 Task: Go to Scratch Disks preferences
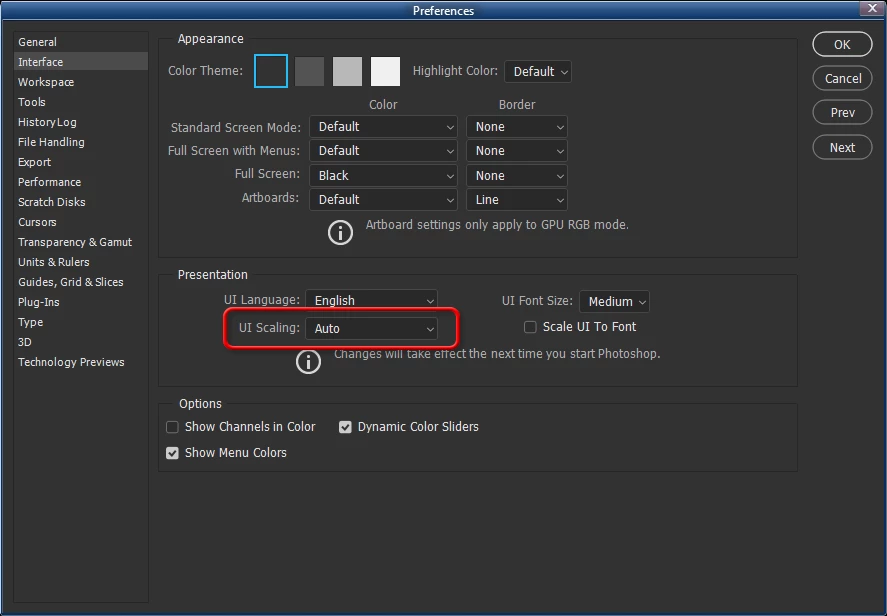(x=81, y=202)
